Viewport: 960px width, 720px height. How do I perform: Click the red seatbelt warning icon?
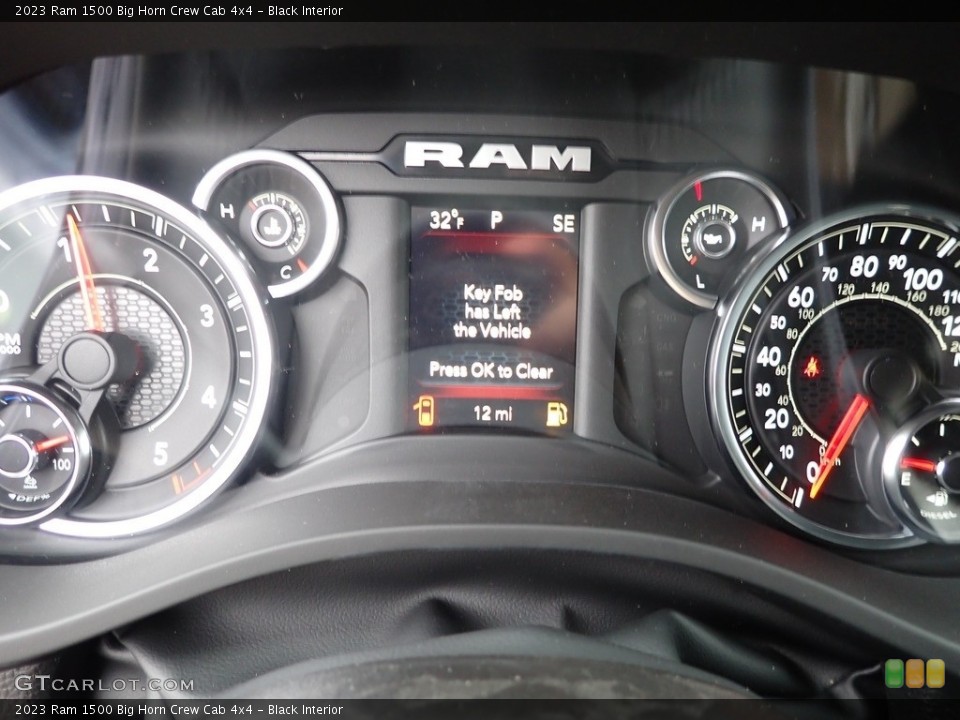(x=813, y=367)
